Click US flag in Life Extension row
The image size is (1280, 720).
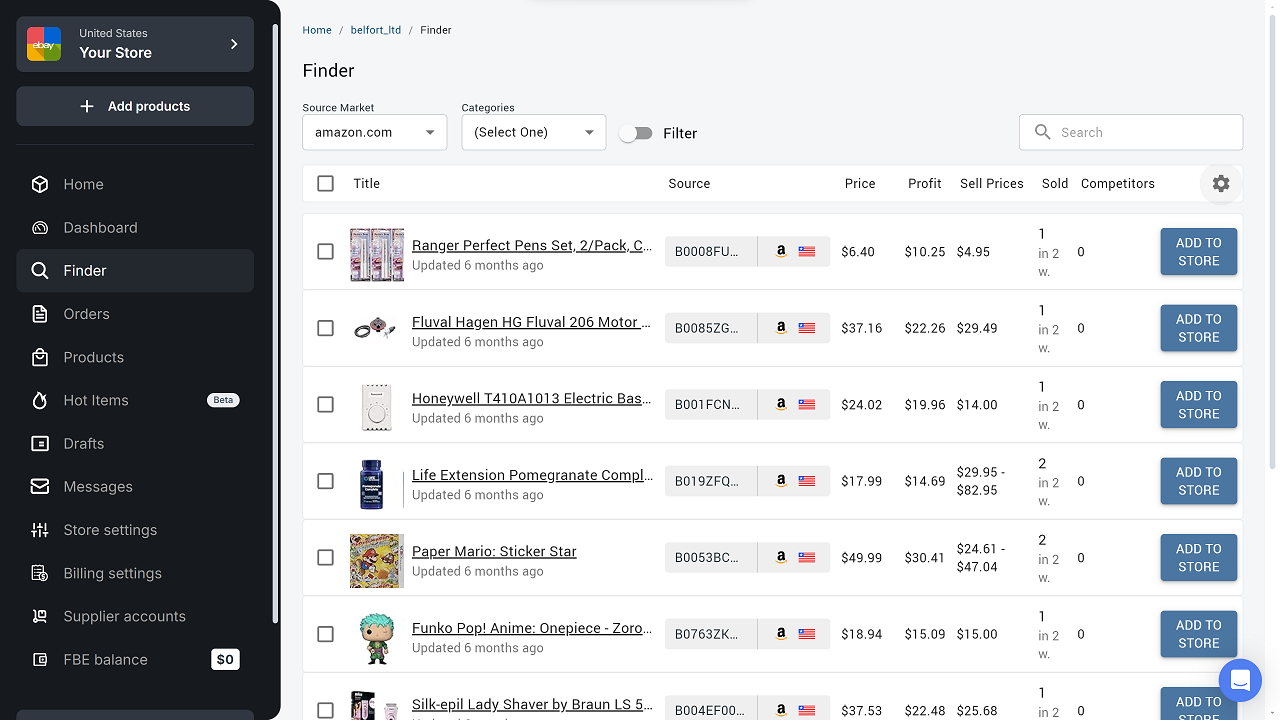807,481
